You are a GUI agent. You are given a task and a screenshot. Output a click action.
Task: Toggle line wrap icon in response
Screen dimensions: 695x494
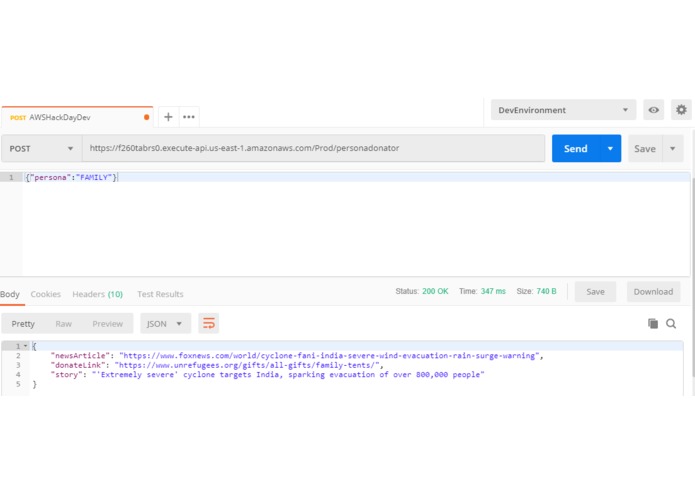click(x=209, y=323)
